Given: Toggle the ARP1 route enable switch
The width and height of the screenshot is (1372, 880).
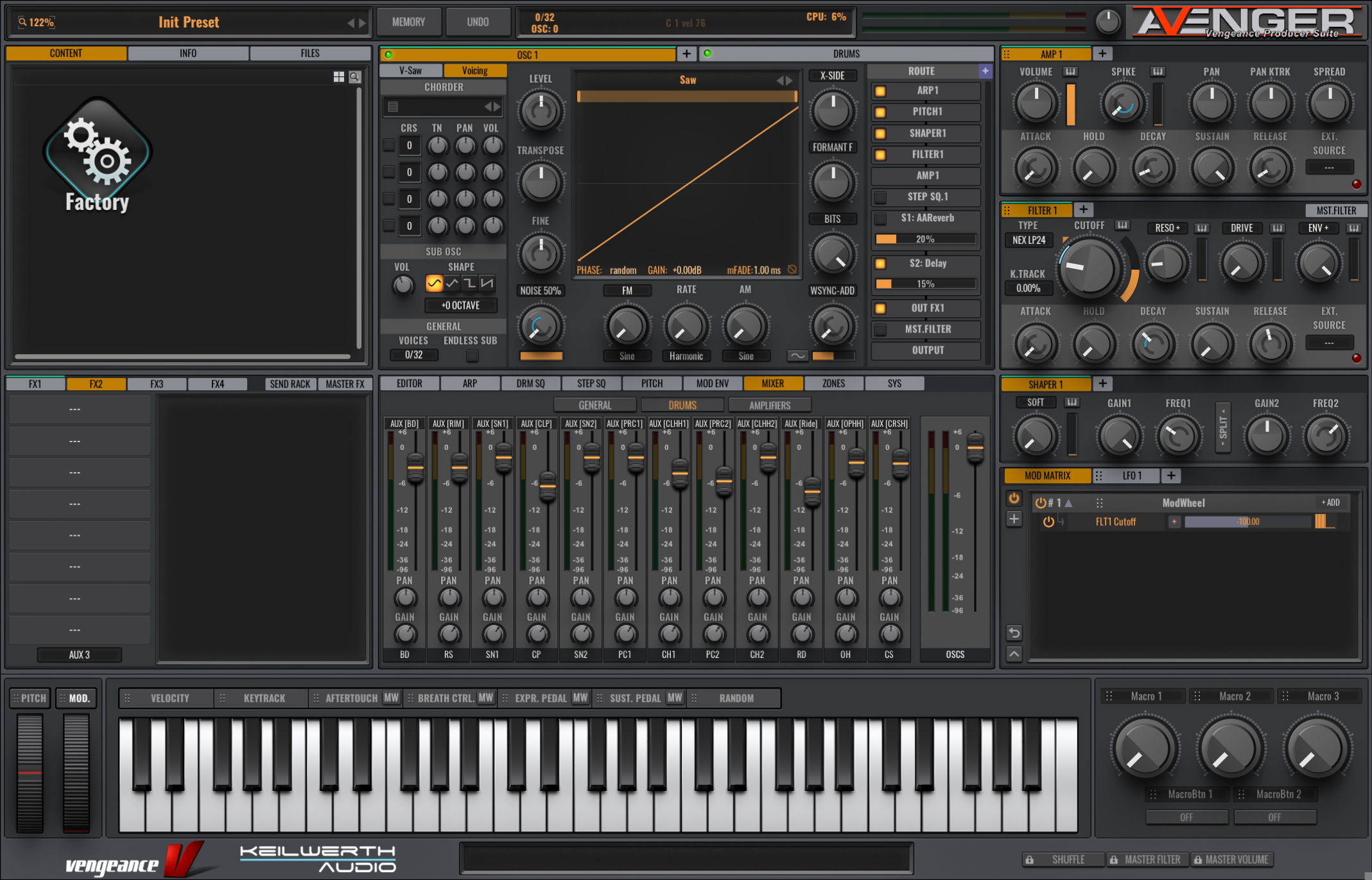Looking at the screenshot, I should click(x=880, y=91).
